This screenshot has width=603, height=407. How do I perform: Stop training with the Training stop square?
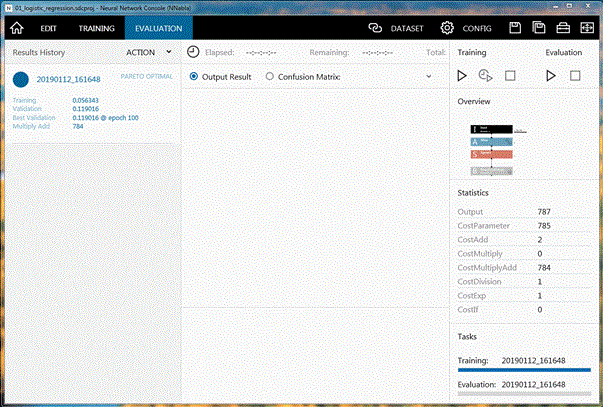[x=510, y=76]
